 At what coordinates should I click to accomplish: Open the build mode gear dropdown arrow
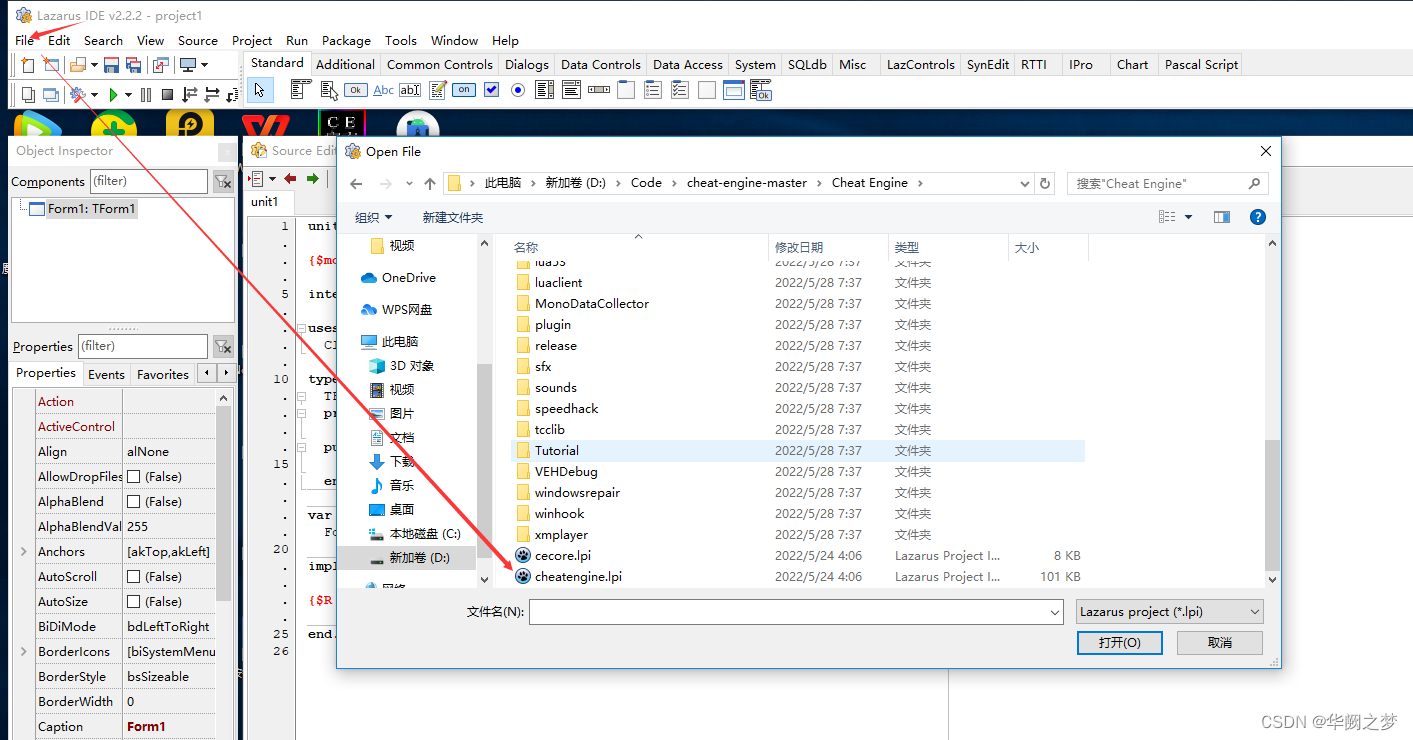pyautogui.click(x=94, y=95)
